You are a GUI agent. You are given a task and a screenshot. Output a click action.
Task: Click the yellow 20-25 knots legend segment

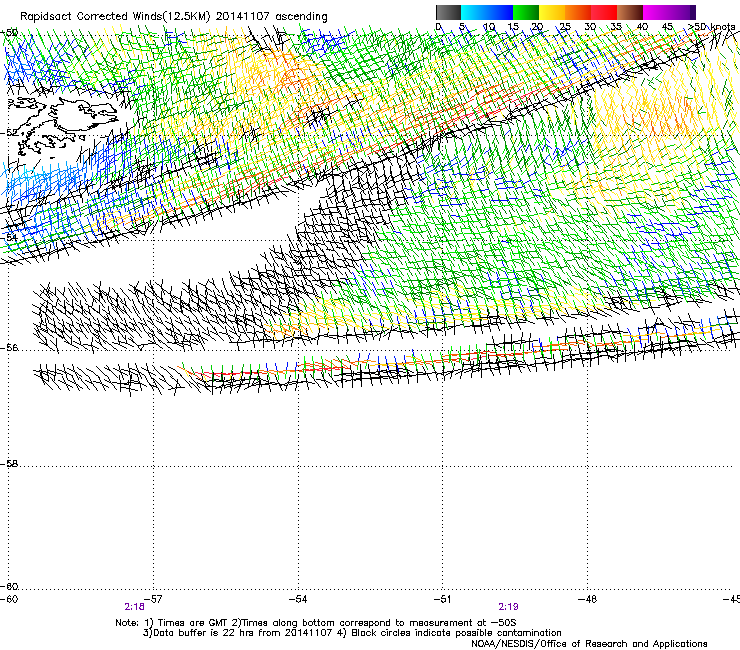click(x=552, y=12)
